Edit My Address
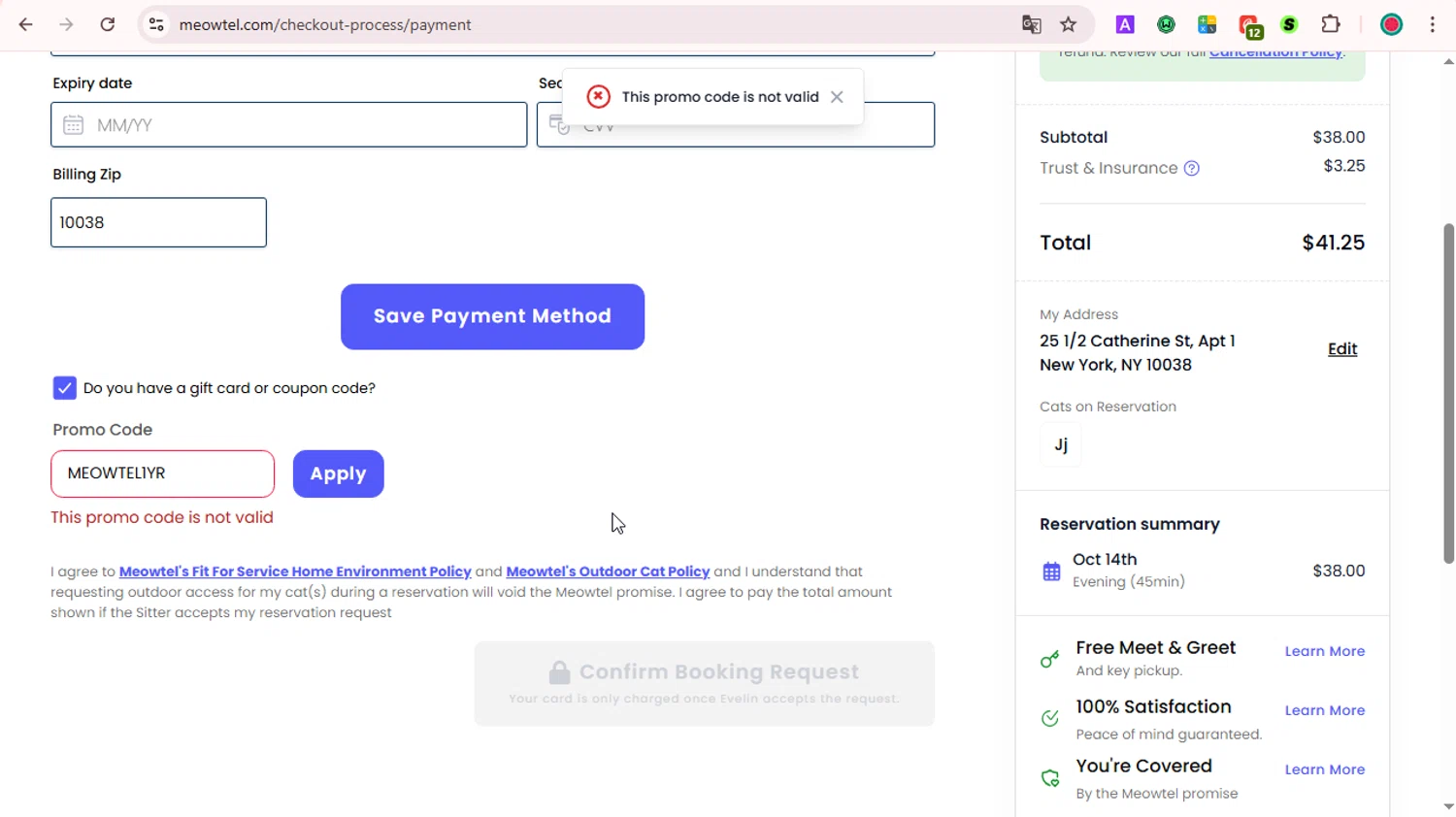This screenshot has height=817, width=1456. click(1342, 349)
